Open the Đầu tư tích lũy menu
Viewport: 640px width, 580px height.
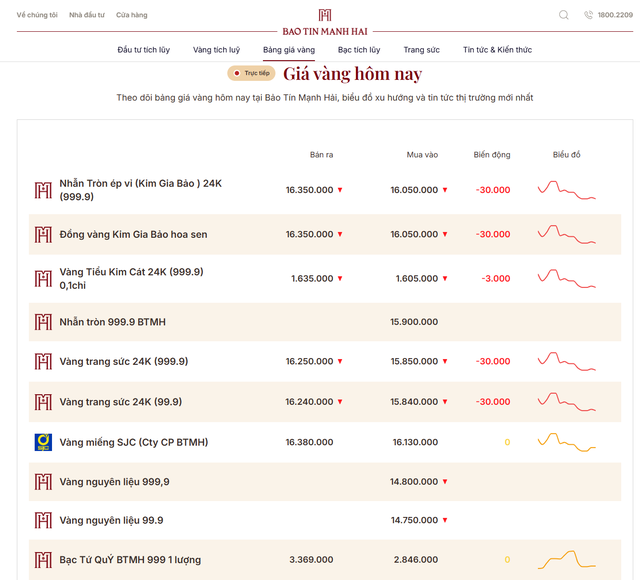[x=144, y=50]
